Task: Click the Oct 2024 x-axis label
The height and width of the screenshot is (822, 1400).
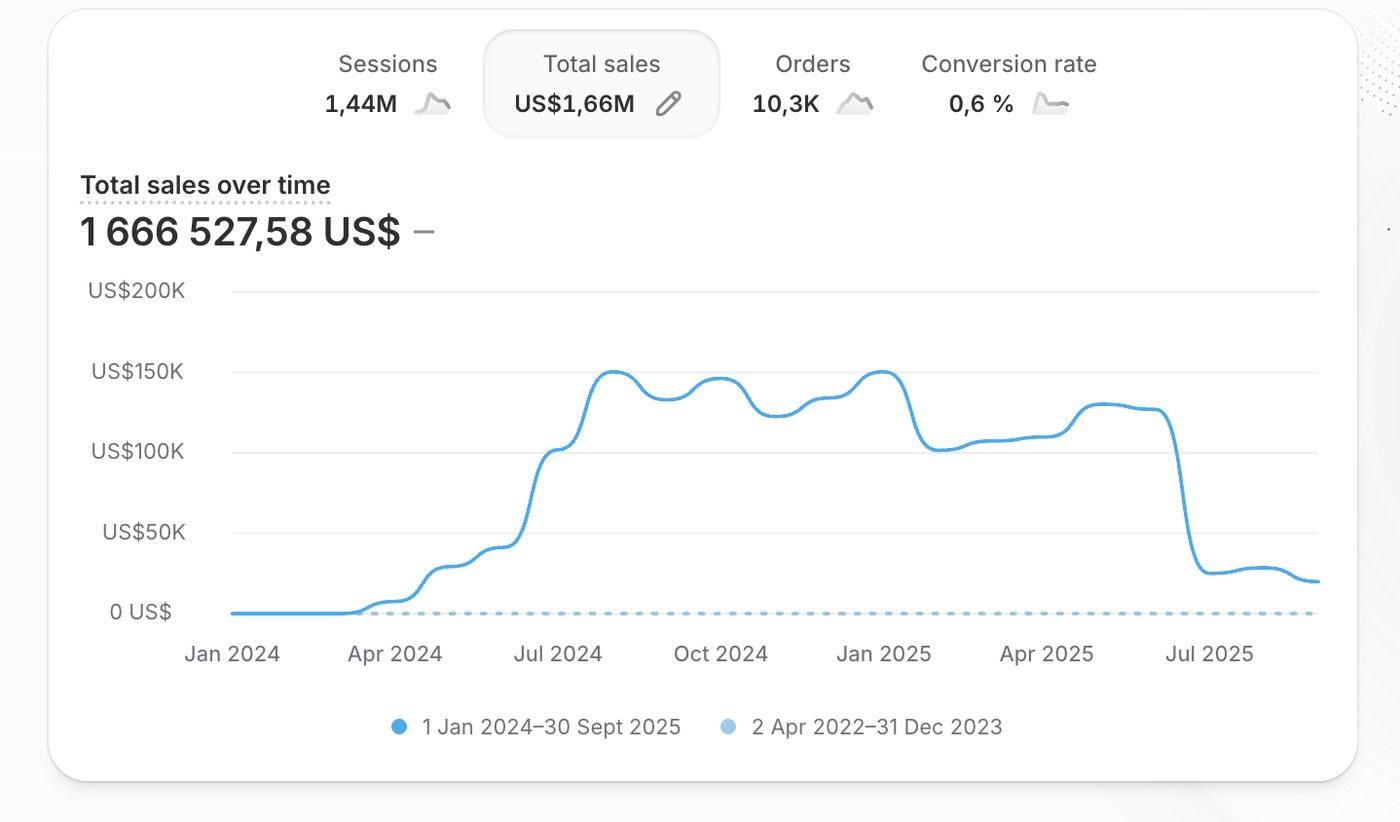Action: tap(721, 654)
